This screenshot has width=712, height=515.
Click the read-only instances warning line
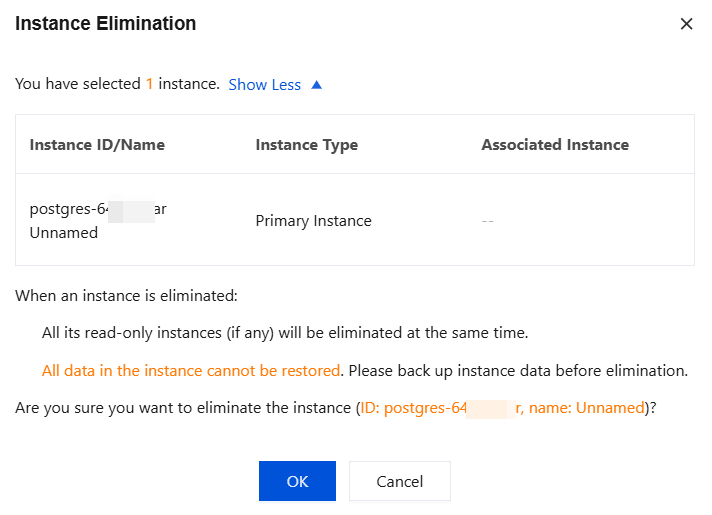tap(285, 333)
